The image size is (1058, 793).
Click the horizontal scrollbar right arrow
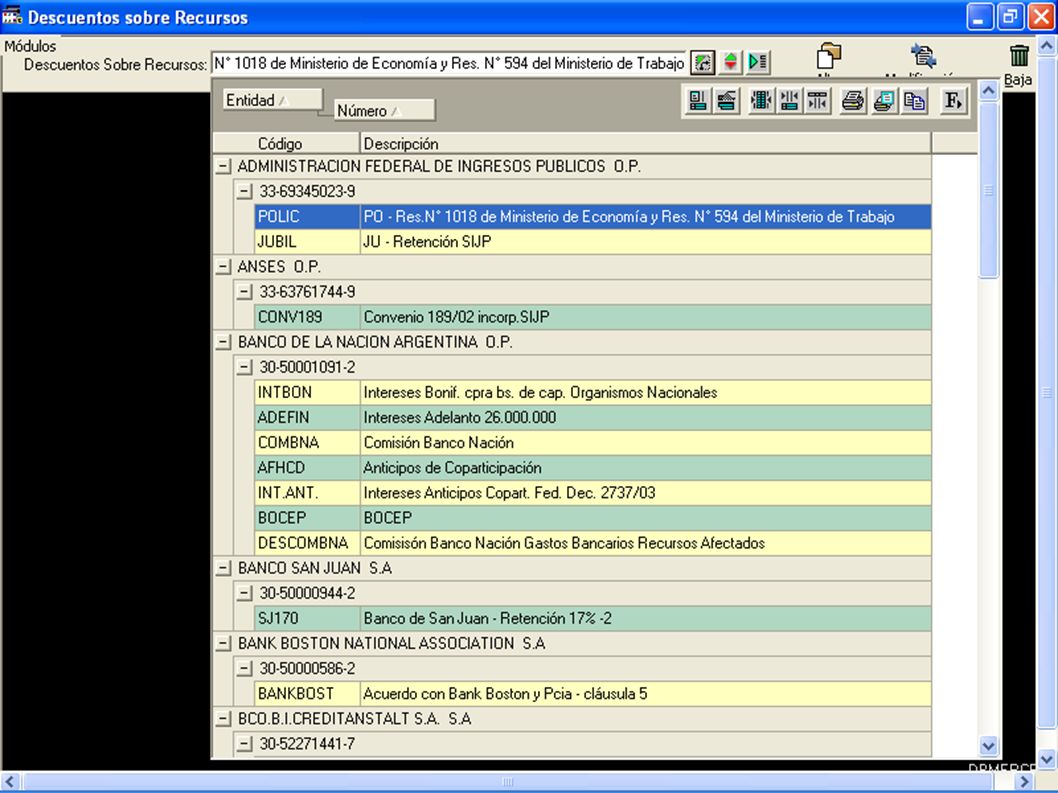pos(1026,782)
